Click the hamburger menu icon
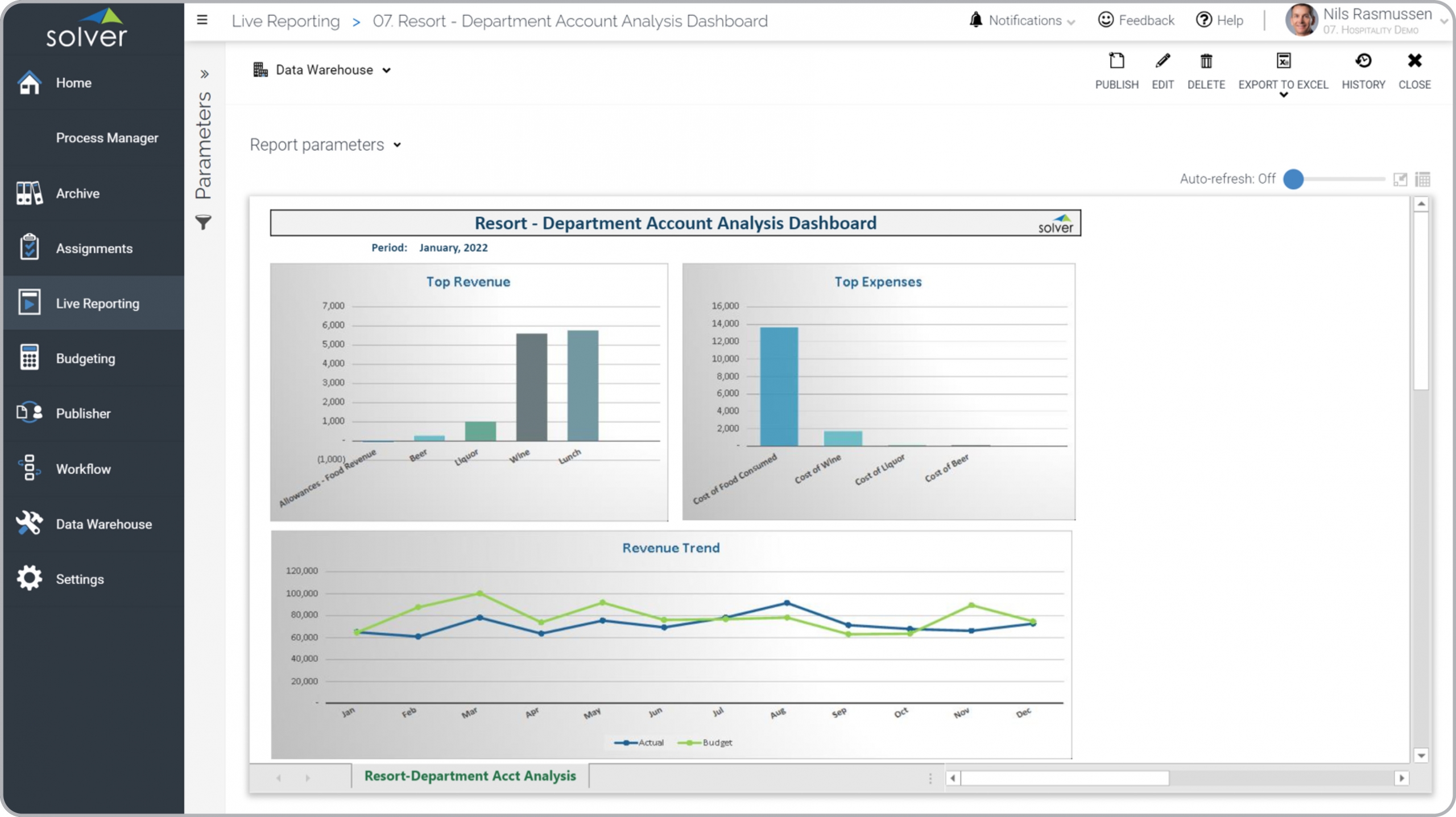The image size is (1456, 817). 202,20
